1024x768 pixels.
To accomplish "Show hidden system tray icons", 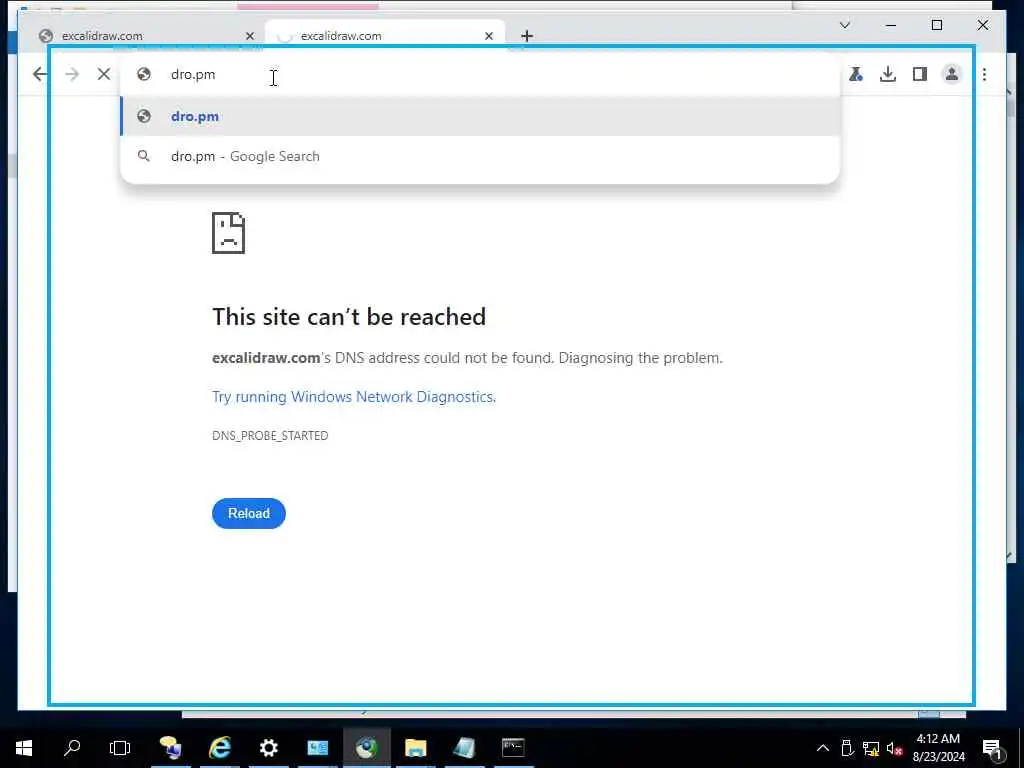I will (x=823, y=748).
